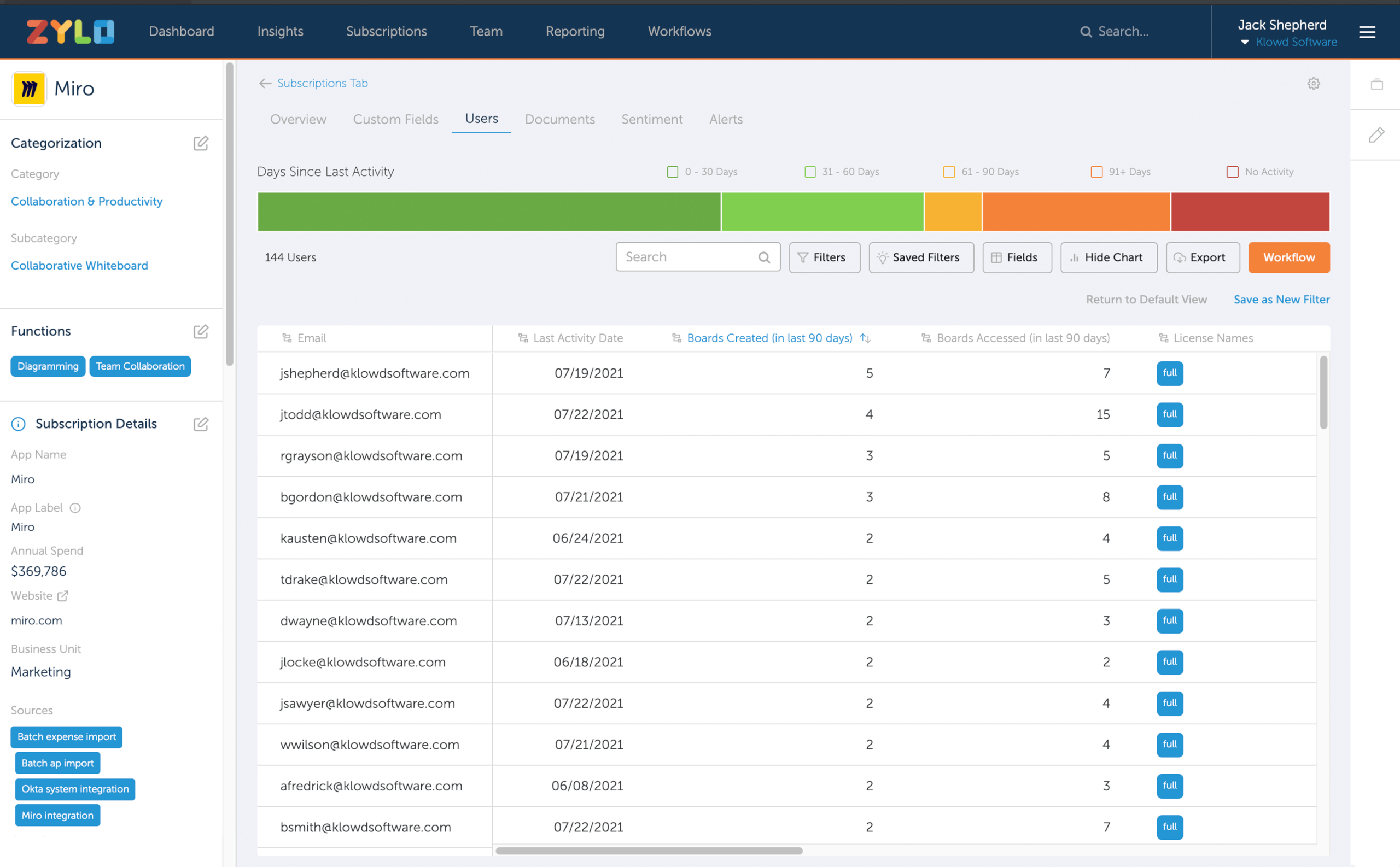Edit Subscription Details pencil icon
Image resolution: width=1400 pixels, height=867 pixels.
click(x=201, y=424)
